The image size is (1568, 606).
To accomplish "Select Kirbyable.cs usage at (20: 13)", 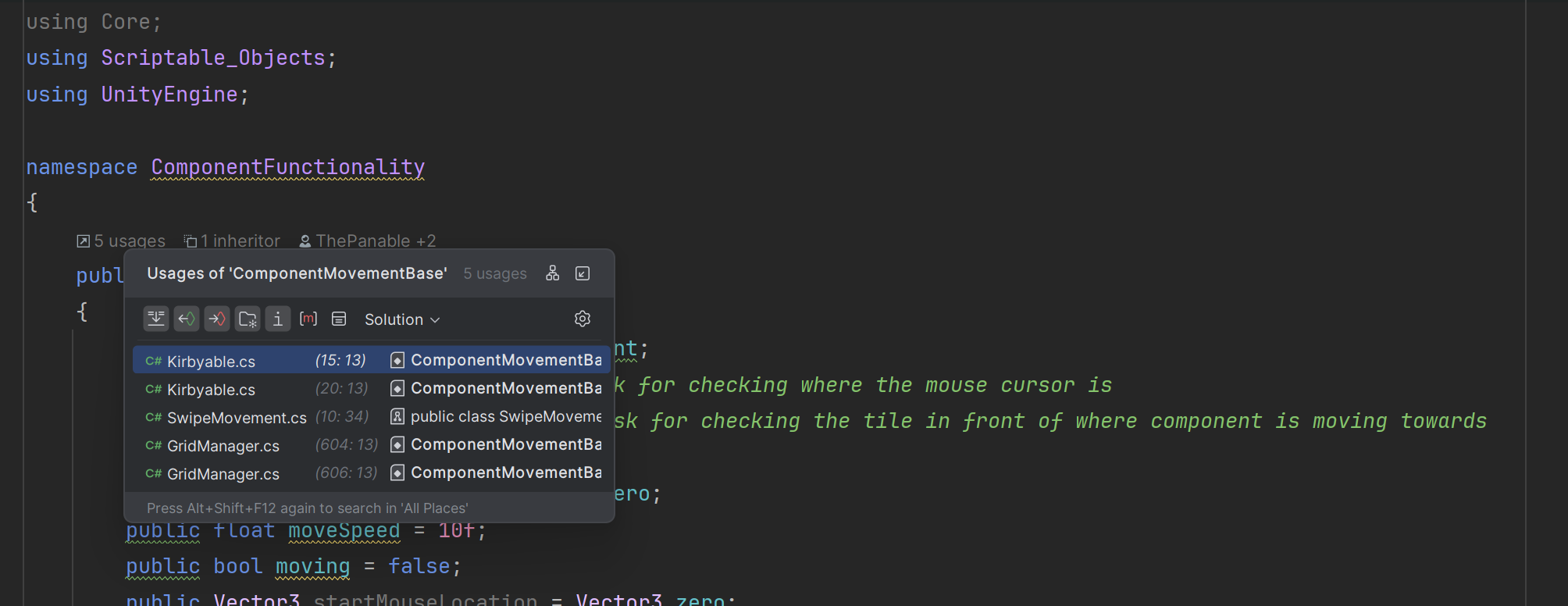I will click(371, 389).
